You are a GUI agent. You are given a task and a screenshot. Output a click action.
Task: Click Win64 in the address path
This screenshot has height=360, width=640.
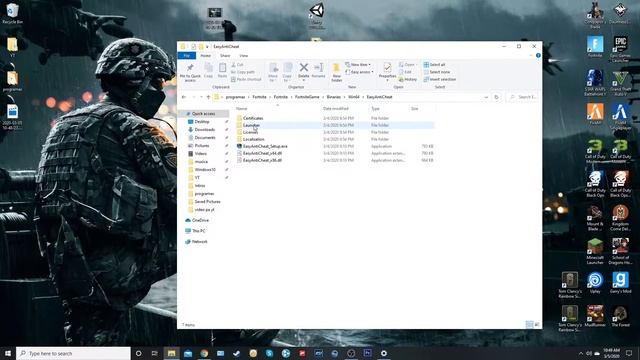click(353, 97)
